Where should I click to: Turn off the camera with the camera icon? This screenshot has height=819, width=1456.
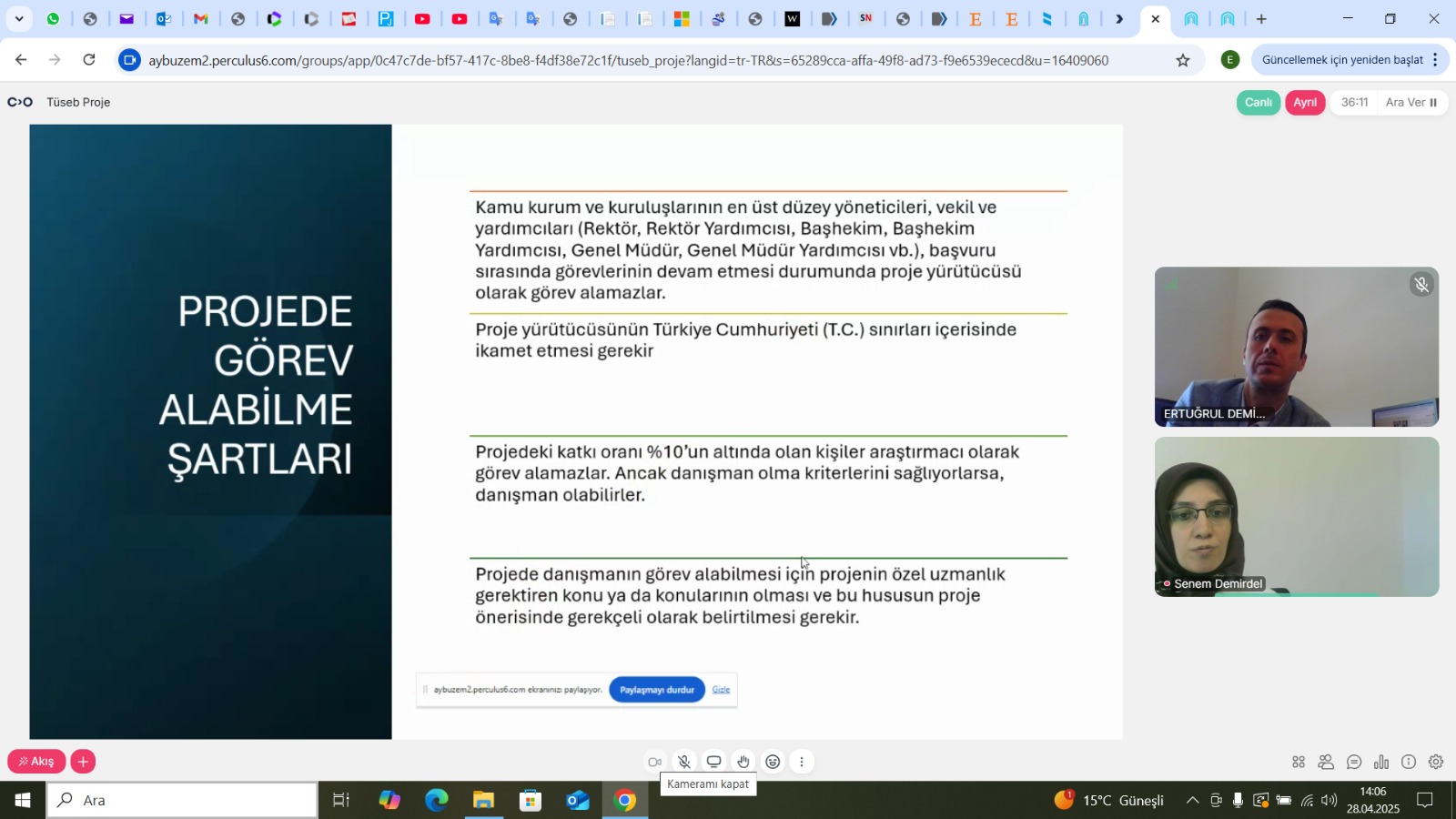(654, 762)
